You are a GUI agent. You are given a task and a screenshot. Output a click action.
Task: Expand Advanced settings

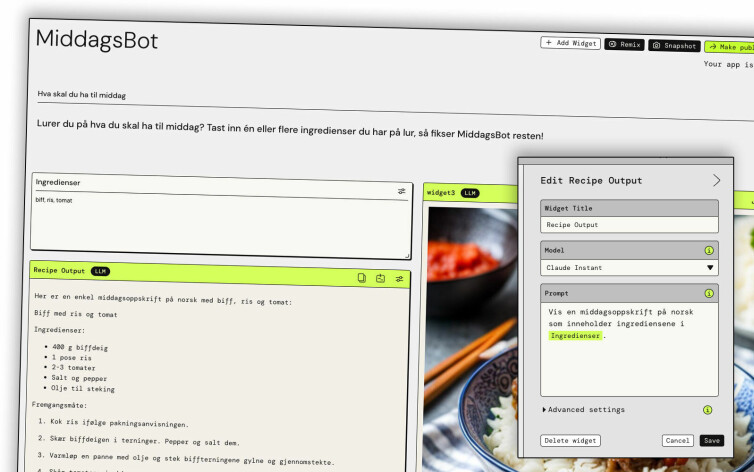point(583,410)
